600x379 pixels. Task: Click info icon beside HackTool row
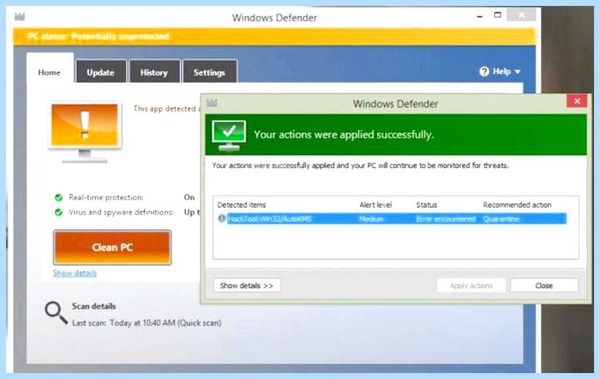click(222, 218)
